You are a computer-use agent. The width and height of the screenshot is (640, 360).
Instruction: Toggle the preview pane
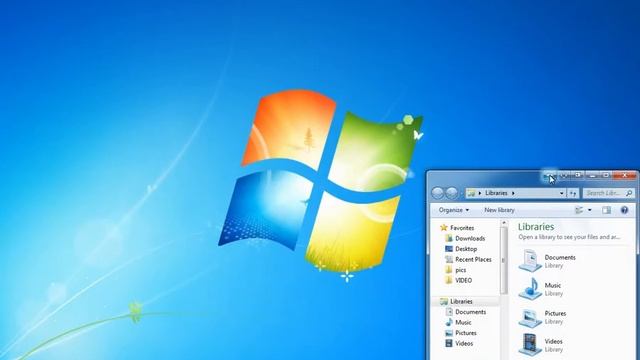(x=607, y=210)
